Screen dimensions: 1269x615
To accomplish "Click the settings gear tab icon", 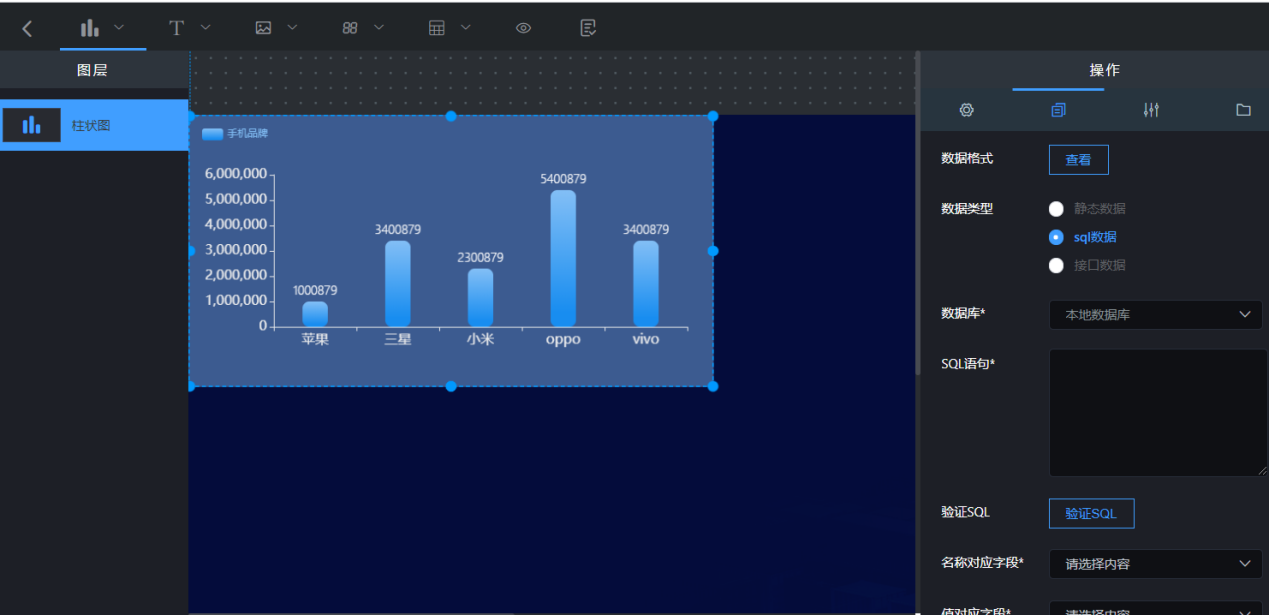I will pyautogui.click(x=966, y=110).
